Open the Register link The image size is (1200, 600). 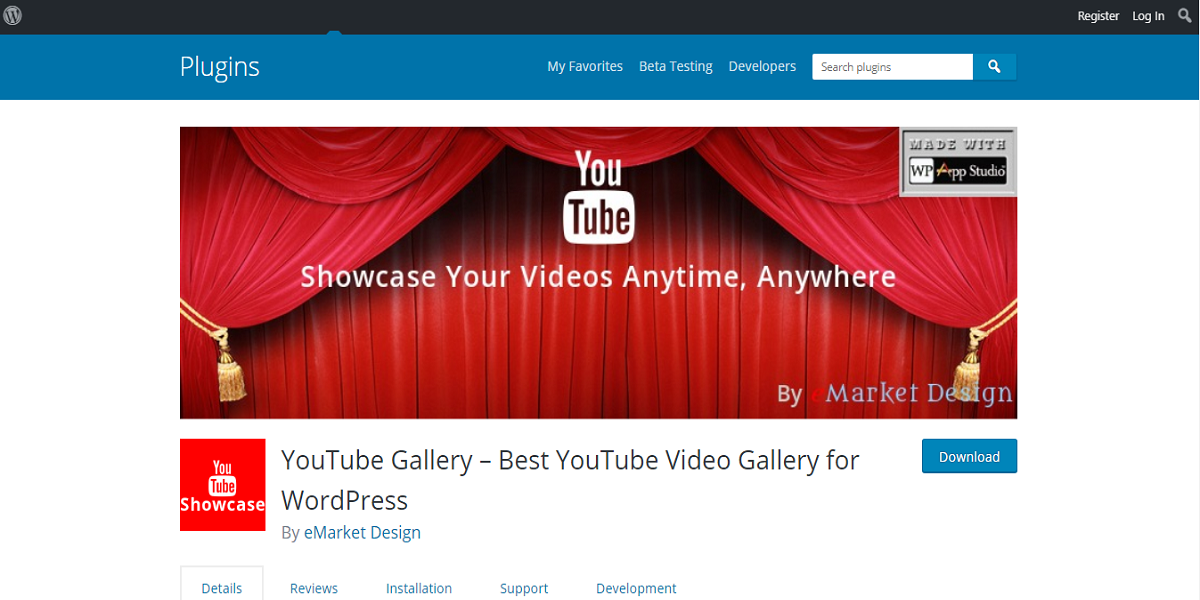(x=1098, y=16)
